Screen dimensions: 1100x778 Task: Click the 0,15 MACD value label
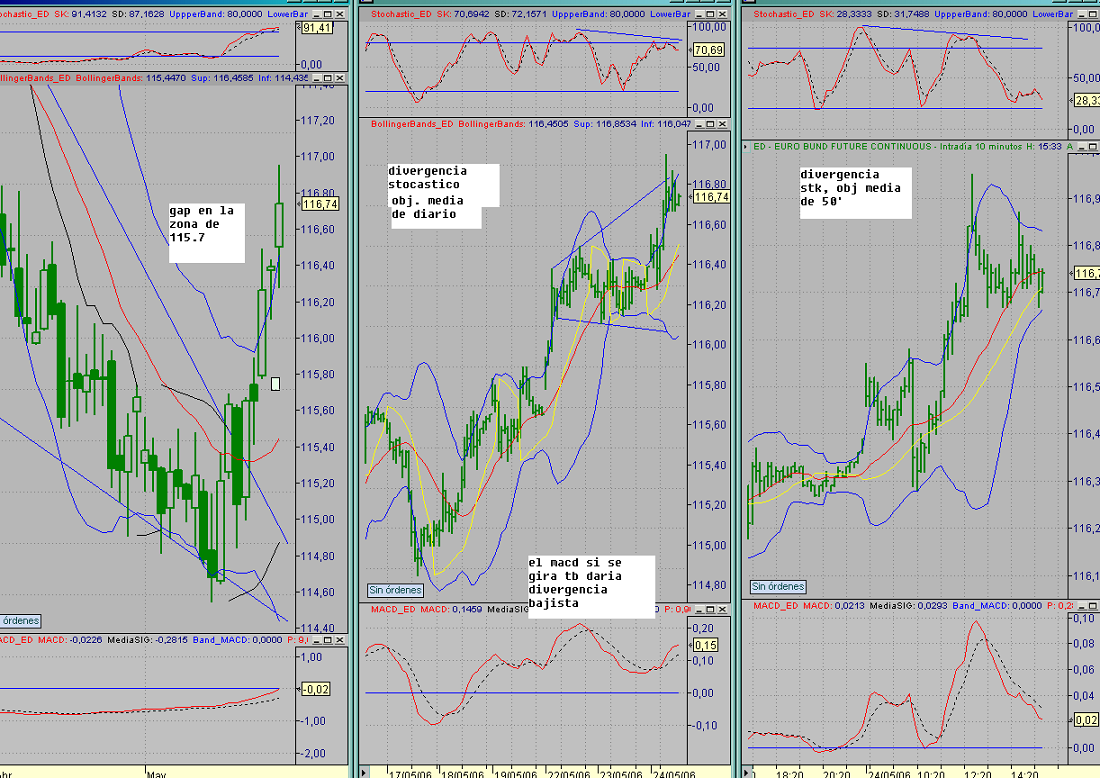tap(705, 645)
